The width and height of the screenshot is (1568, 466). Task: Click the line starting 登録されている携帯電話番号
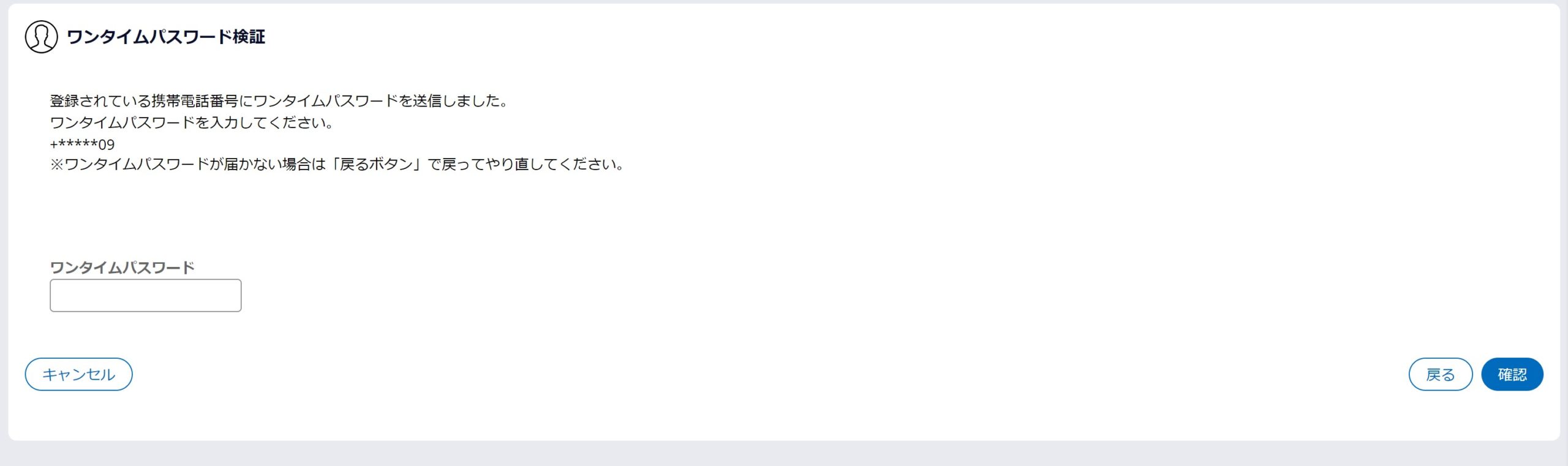(x=279, y=101)
